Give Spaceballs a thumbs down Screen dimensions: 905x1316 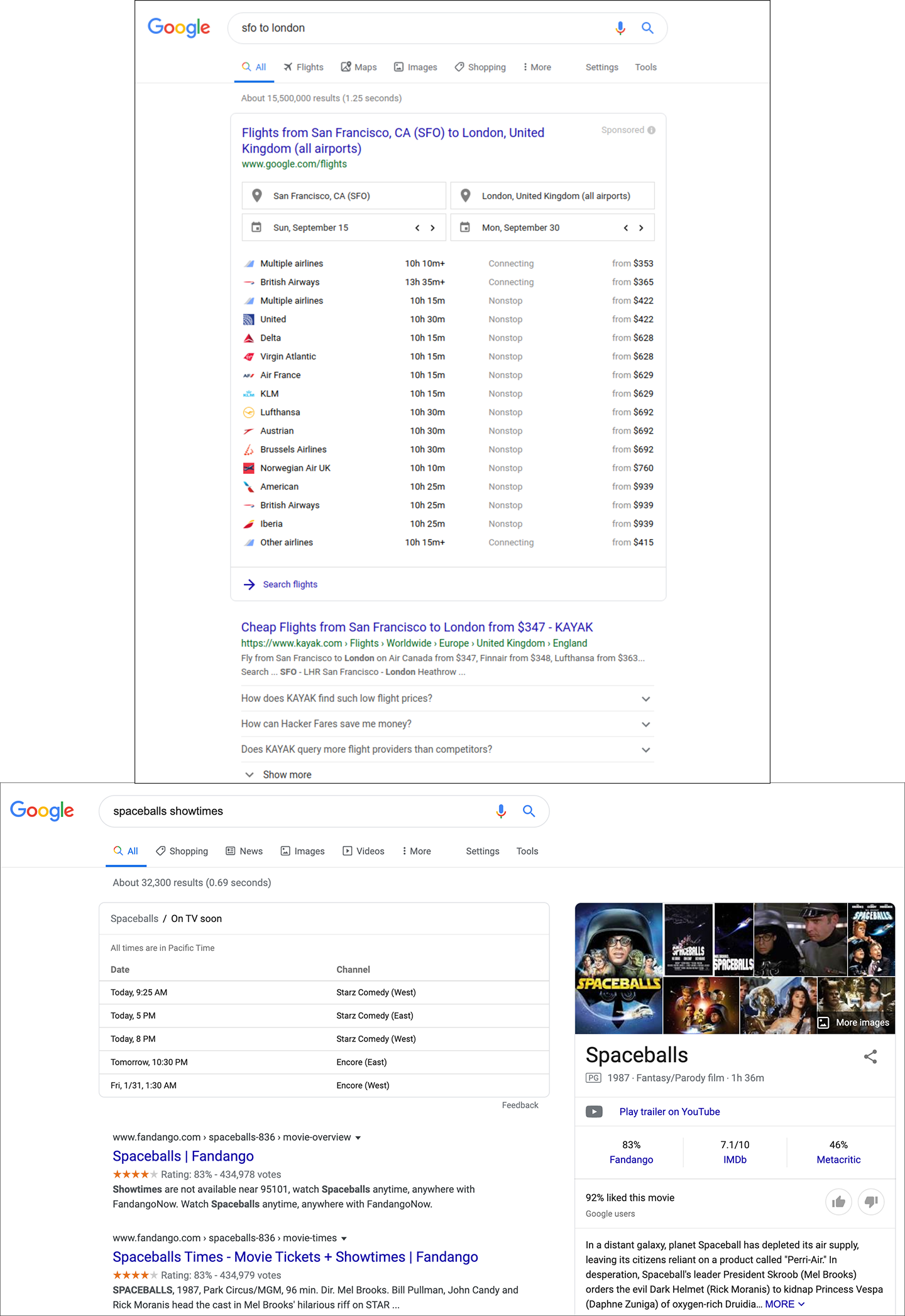click(x=871, y=1201)
